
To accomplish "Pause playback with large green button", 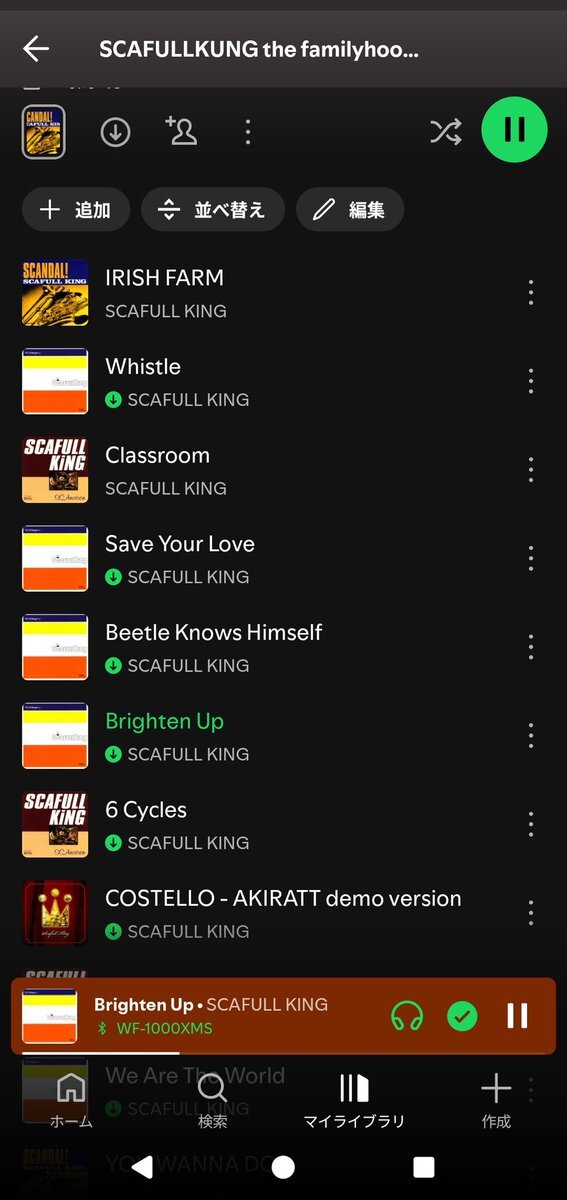I will point(515,130).
